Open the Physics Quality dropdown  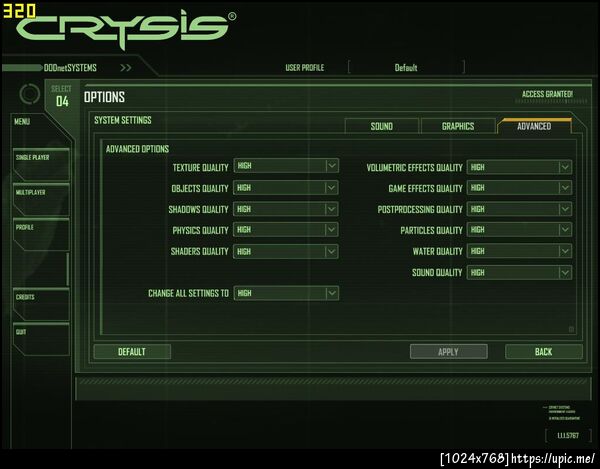pos(286,230)
